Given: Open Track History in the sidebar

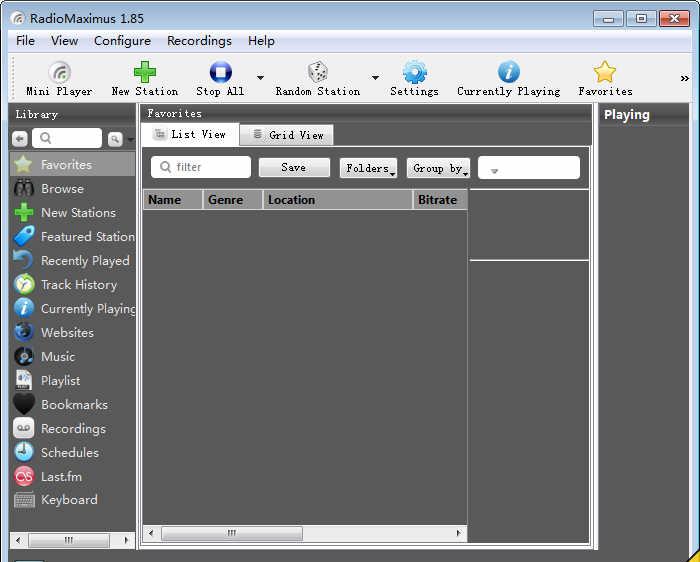Looking at the screenshot, I should pyautogui.click(x=72, y=285).
